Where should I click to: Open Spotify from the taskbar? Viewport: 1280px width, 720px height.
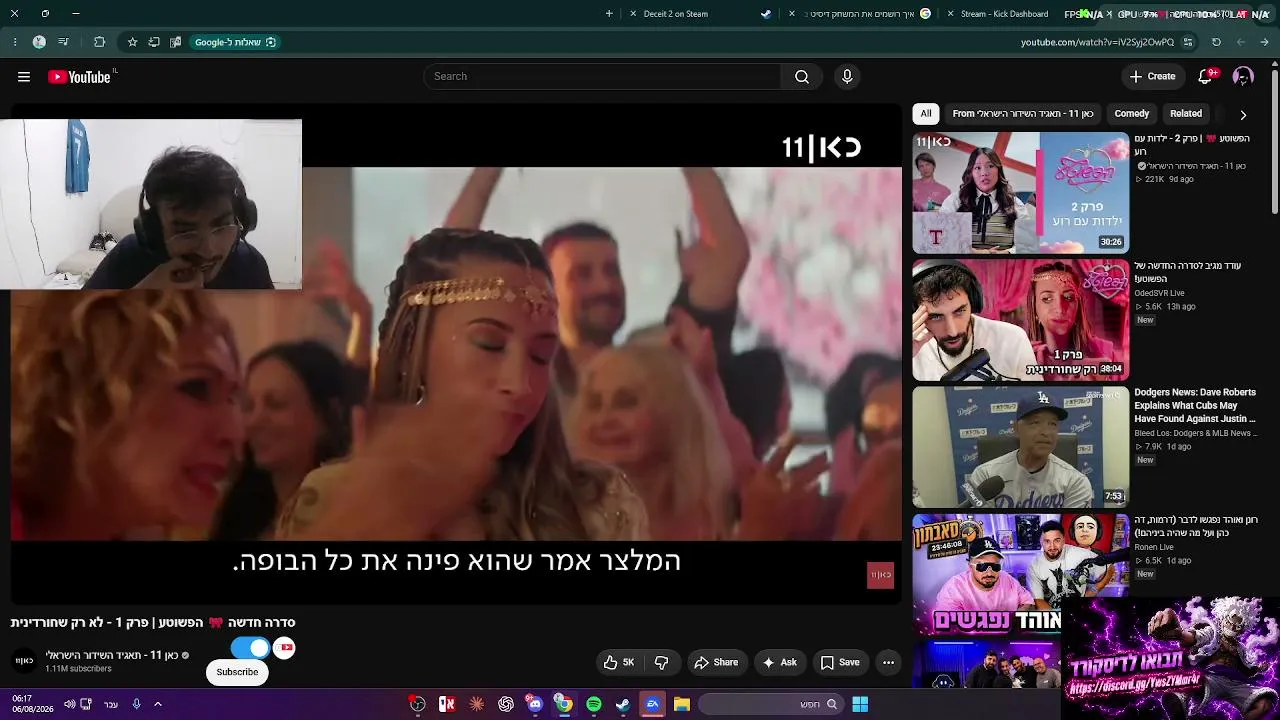(x=594, y=704)
